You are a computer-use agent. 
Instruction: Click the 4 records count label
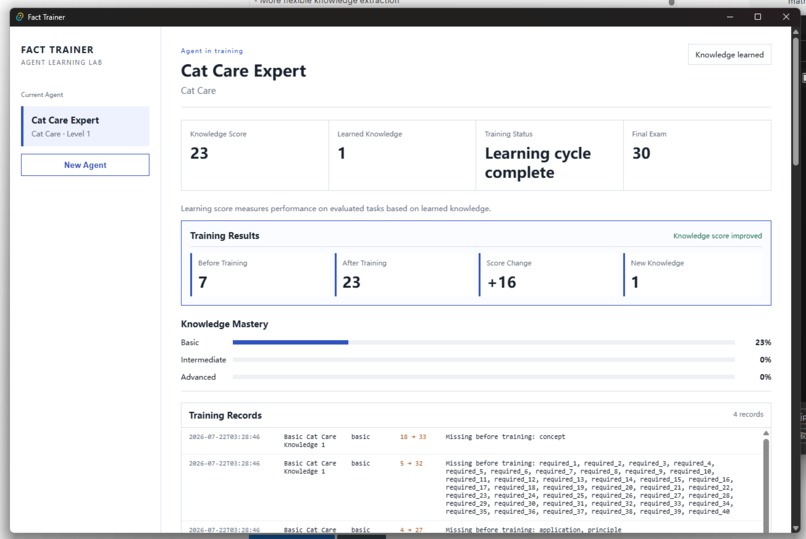tap(748, 414)
